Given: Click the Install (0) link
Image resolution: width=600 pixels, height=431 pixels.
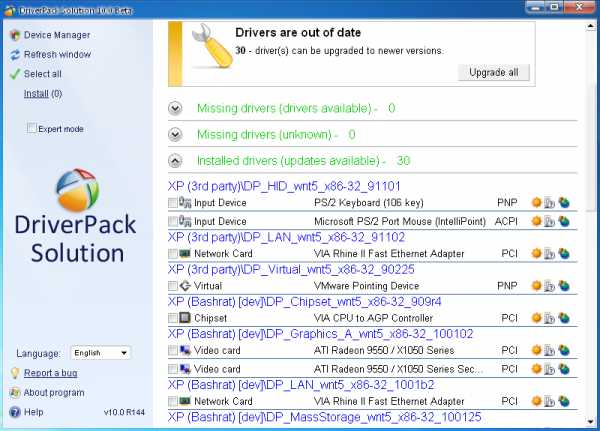Looking at the screenshot, I should tap(43, 94).
